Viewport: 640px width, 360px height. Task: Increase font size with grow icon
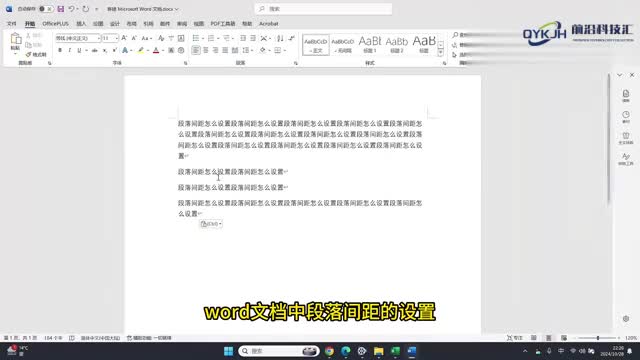click(x=124, y=38)
